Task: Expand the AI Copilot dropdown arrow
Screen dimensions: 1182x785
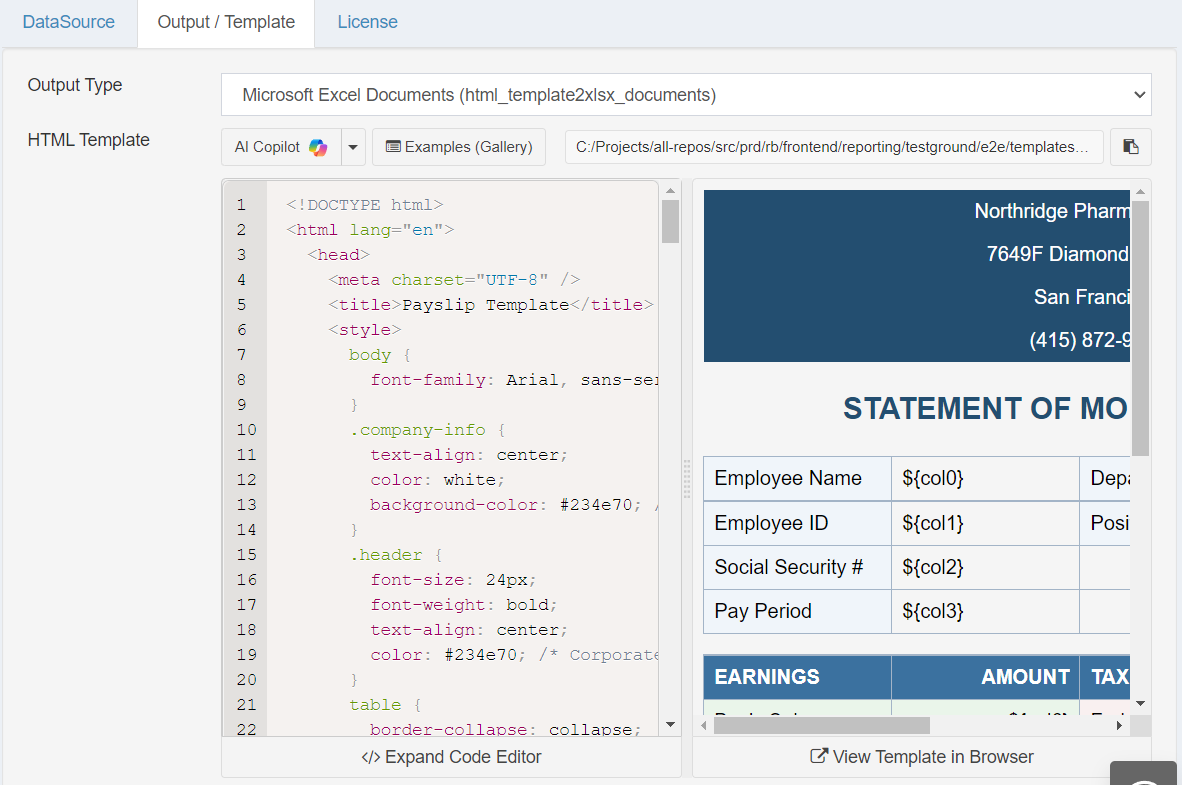Action: [353, 147]
